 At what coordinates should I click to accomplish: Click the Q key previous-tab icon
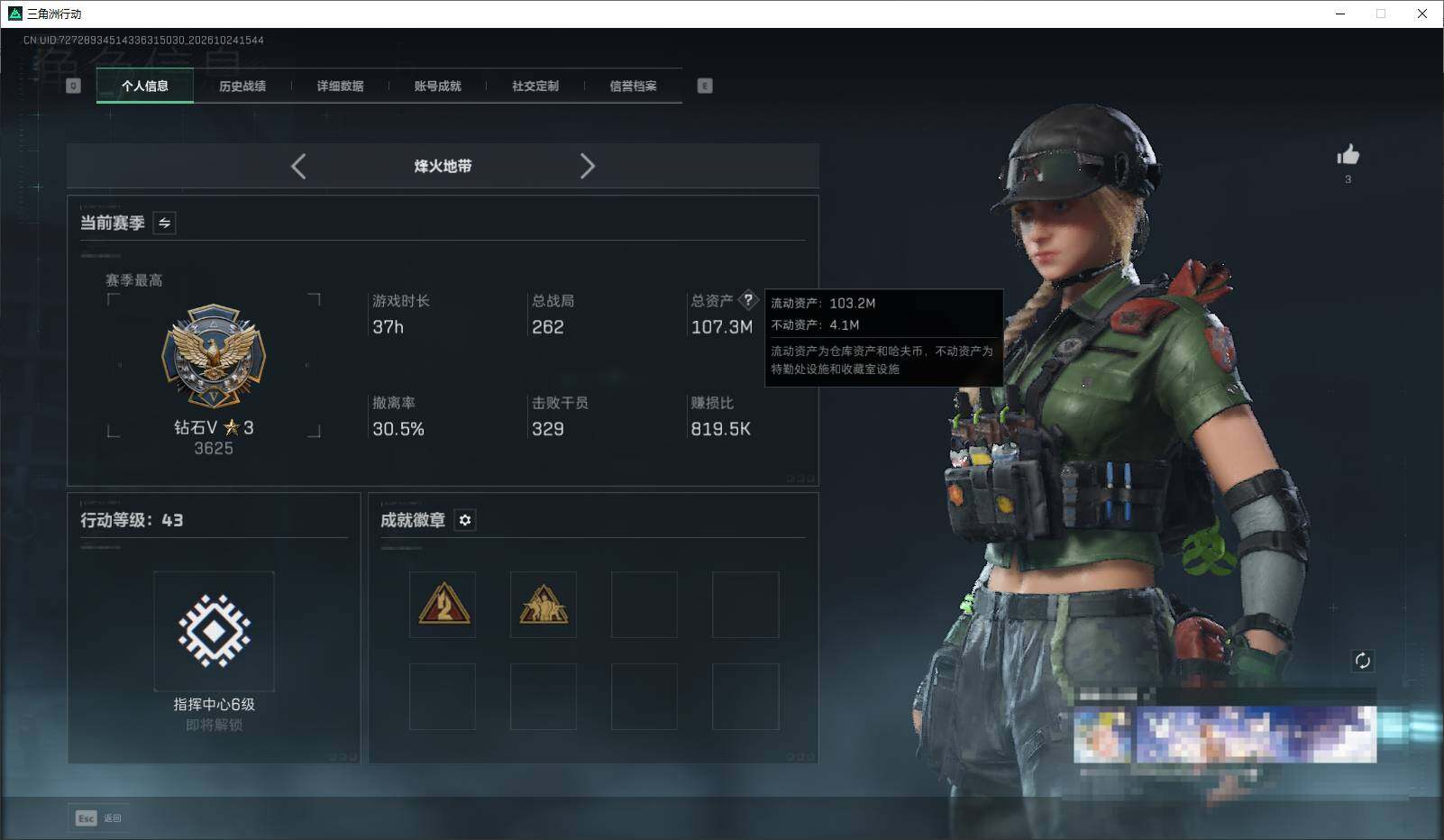click(x=74, y=86)
